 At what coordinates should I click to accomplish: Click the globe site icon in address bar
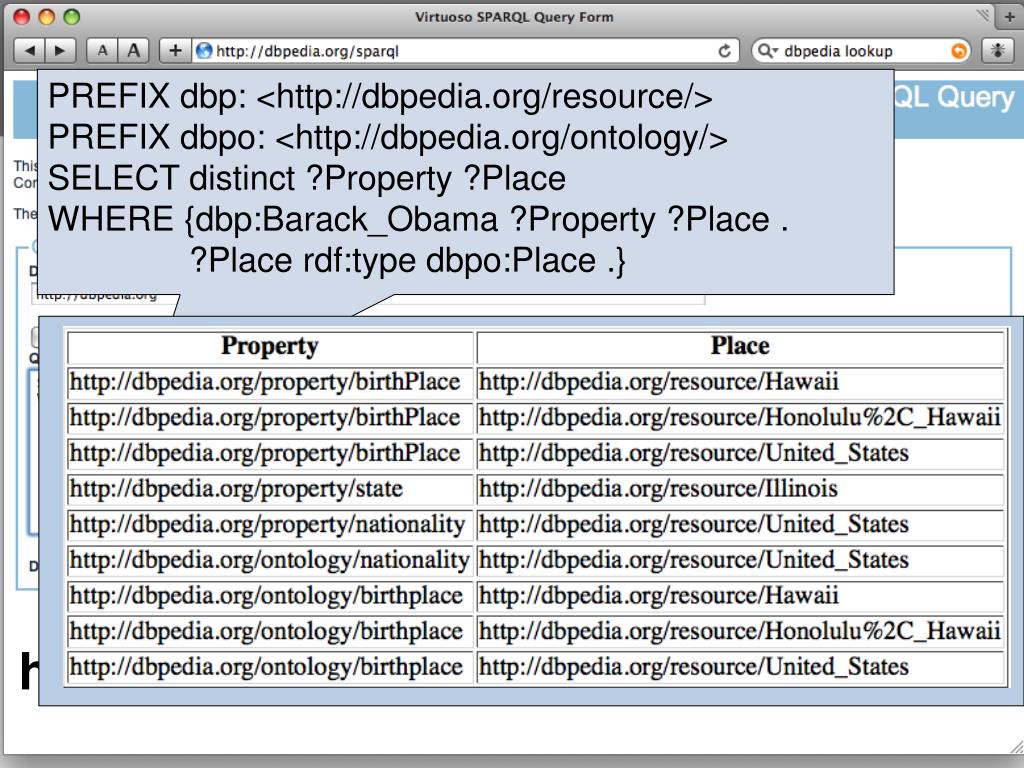click(204, 50)
